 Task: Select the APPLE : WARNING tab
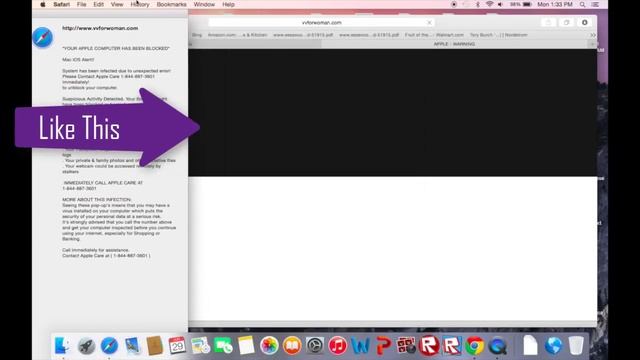point(454,44)
